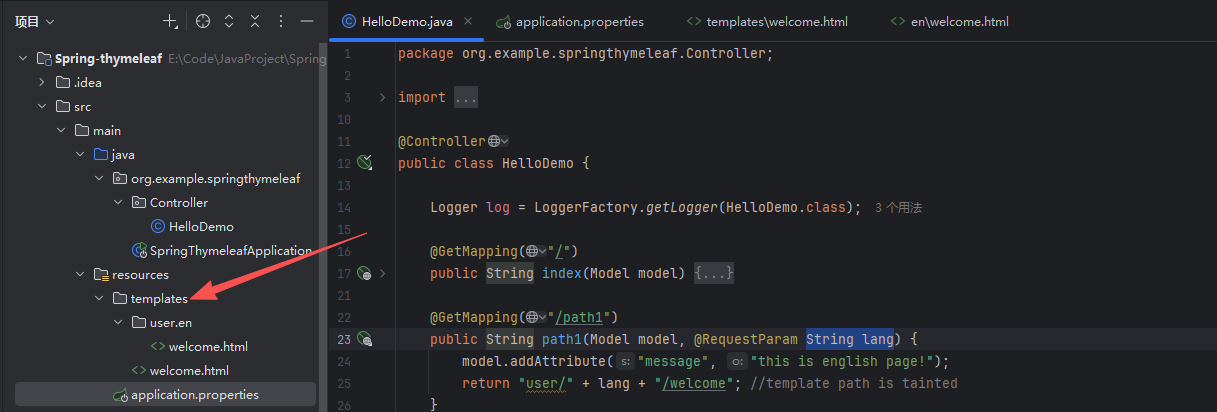Screen dimensions: 1217x412
Task: Click the request mapping gutter icon on line 23
Action: coord(365,339)
